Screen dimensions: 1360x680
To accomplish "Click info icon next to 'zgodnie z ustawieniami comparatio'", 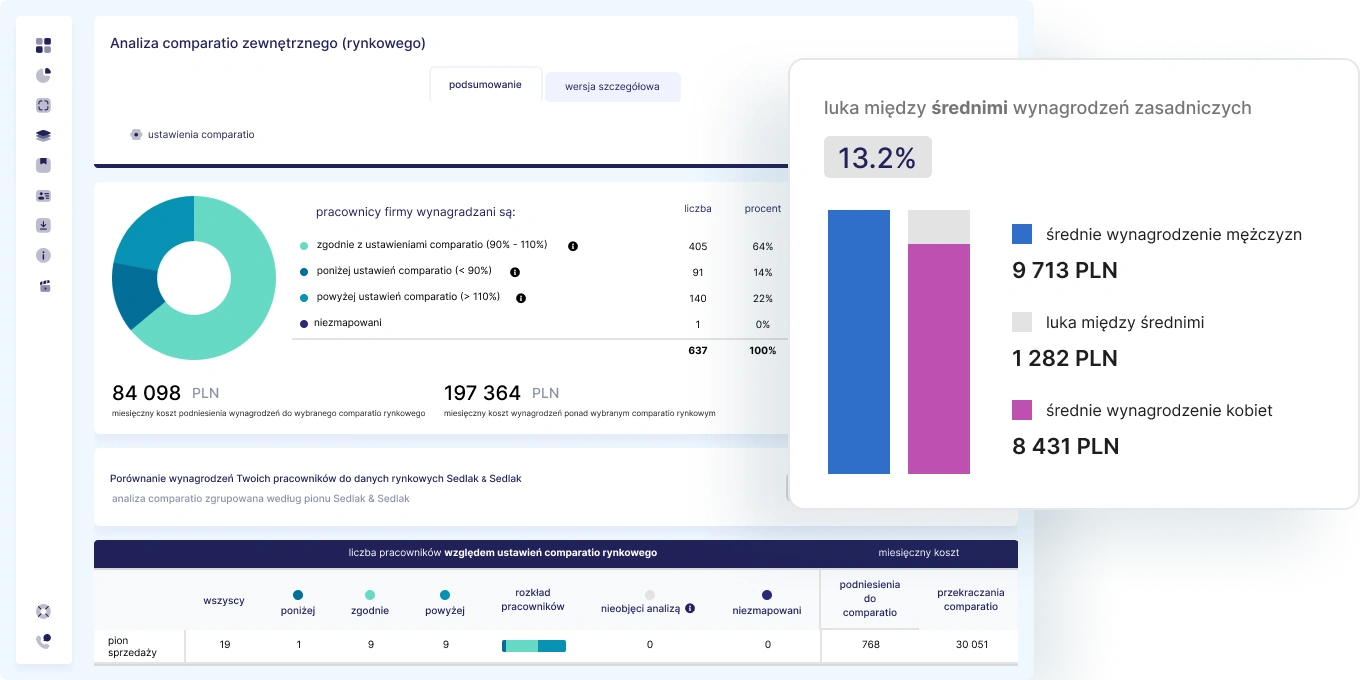I will [x=573, y=245].
